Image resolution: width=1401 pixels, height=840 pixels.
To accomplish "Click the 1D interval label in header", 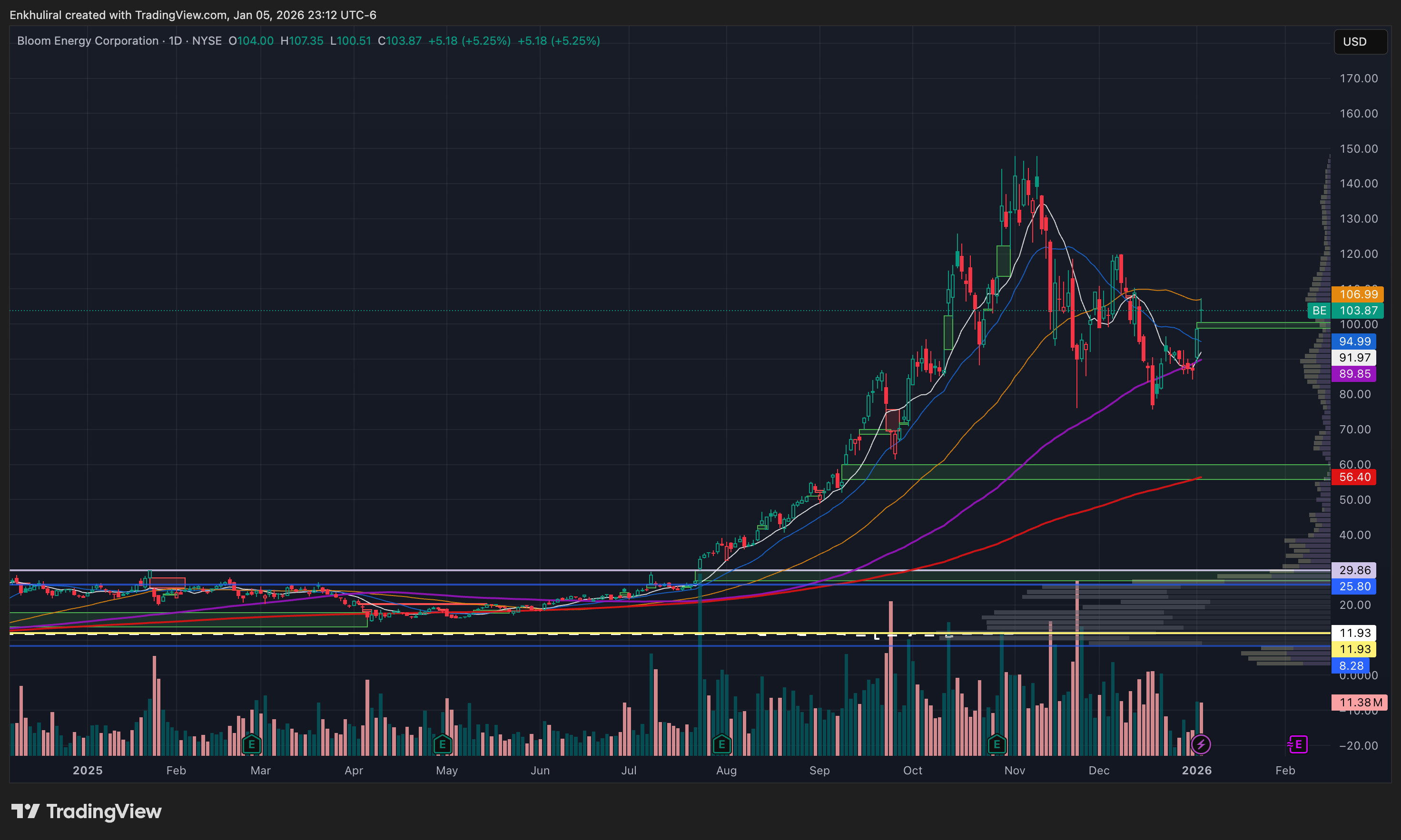I will point(175,41).
